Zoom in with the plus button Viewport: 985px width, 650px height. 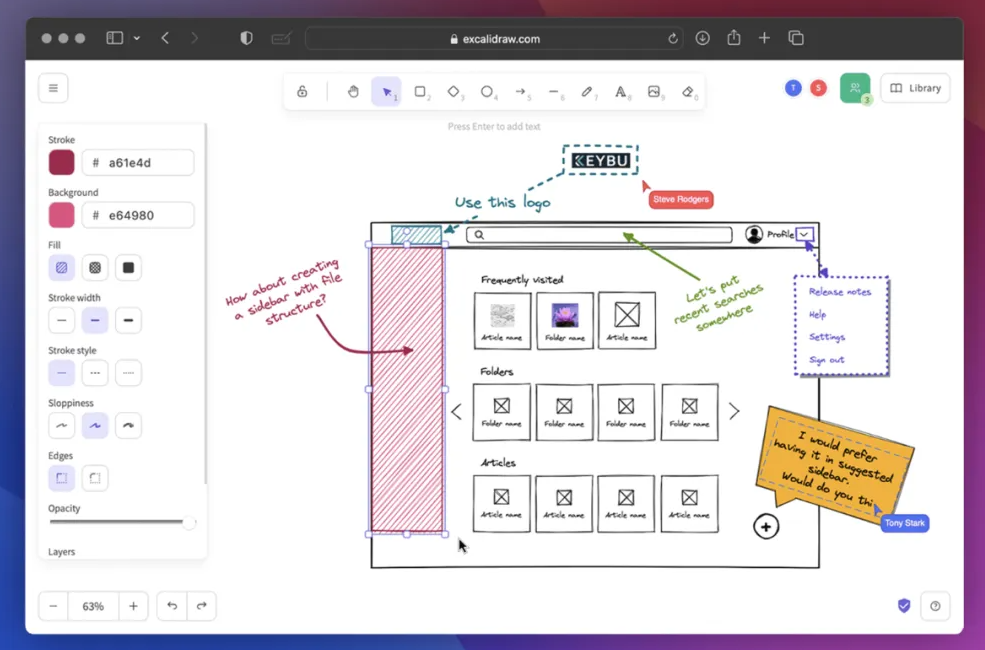coord(133,606)
